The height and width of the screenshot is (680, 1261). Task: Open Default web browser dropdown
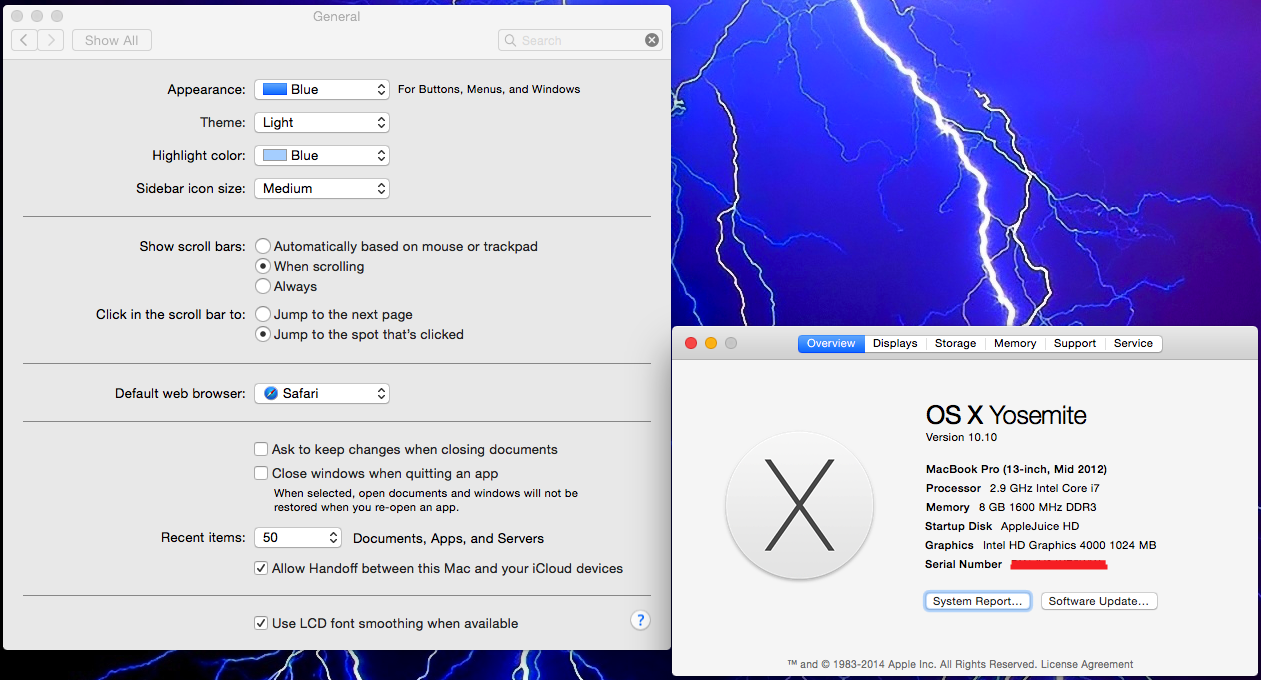tap(321, 393)
